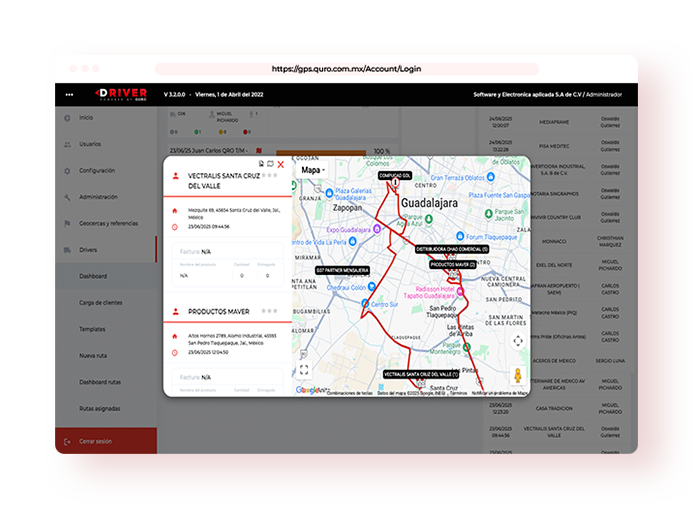Open the map camera controls button
Image resolution: width=693 pixels, height=509 pixels.
click(518, 341)
